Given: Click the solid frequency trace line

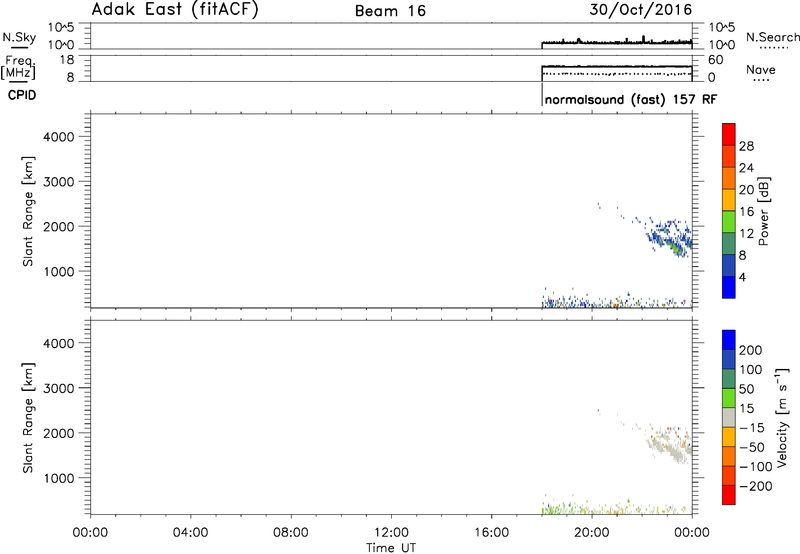Looking at the screenshot, I should coord(617,66).
